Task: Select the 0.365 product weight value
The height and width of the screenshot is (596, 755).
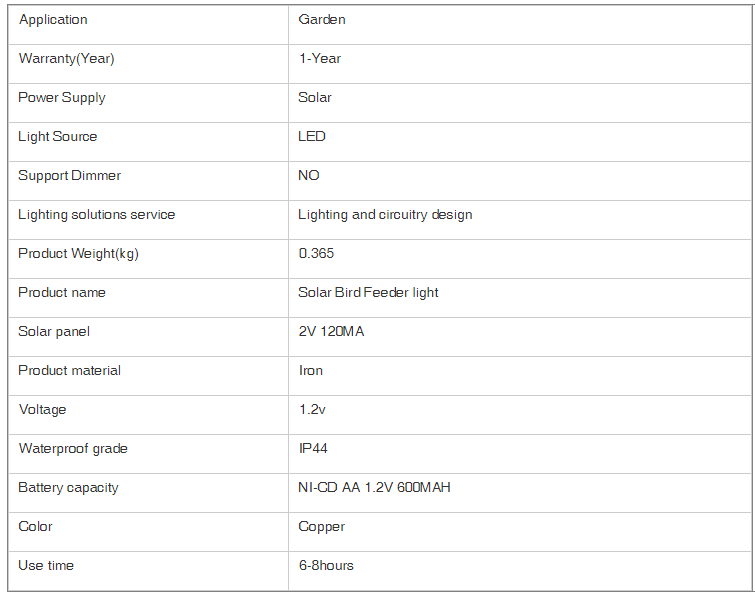Action: click(x=316, y=254)
